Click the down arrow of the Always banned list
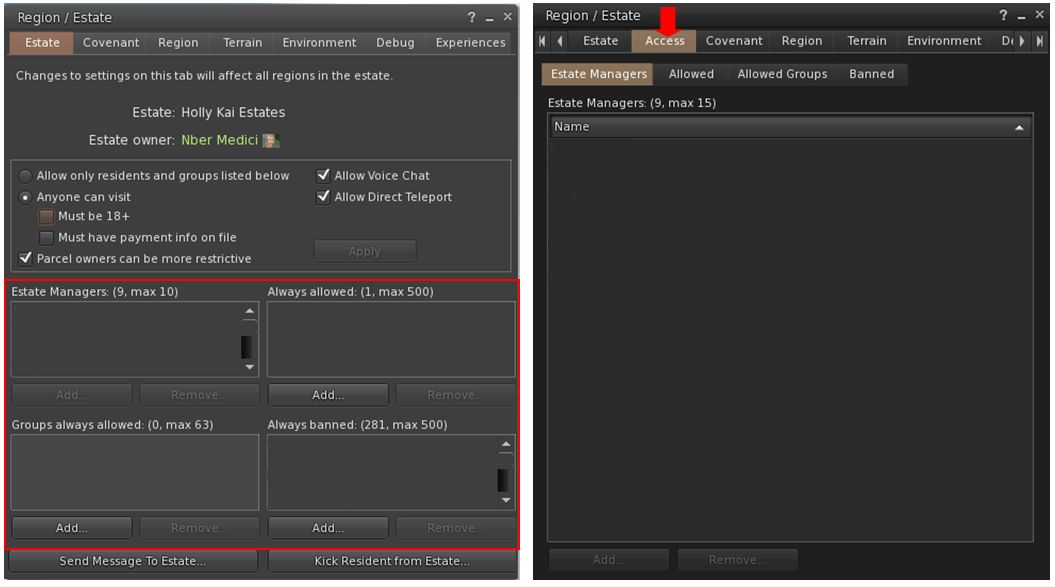Image resolution: width=1055 pixels, height=587 pixels. [x=505, y=499]
